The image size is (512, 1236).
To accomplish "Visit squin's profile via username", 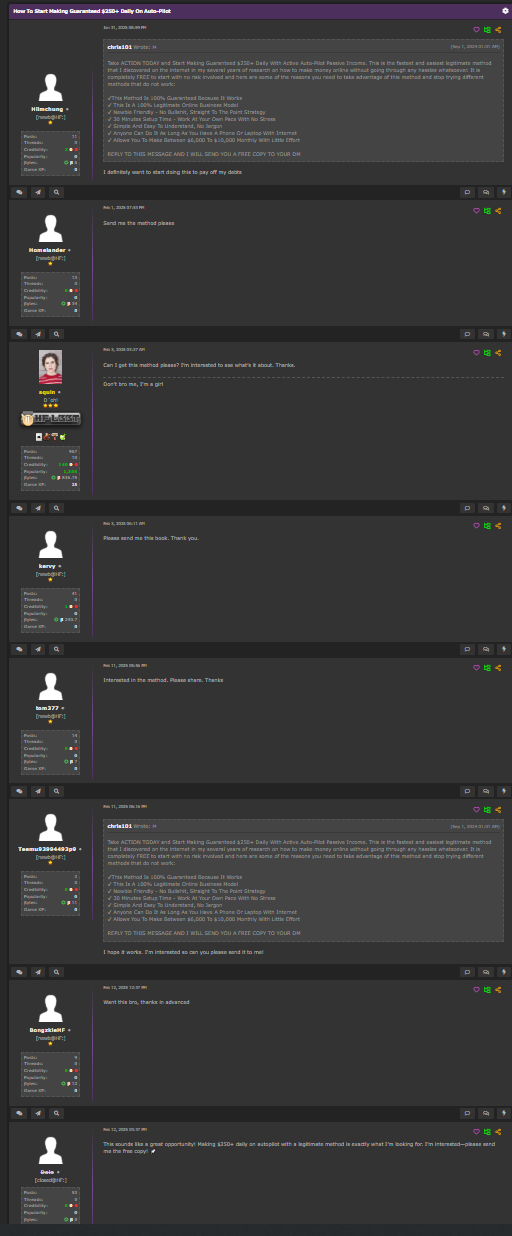I will 48,392.
